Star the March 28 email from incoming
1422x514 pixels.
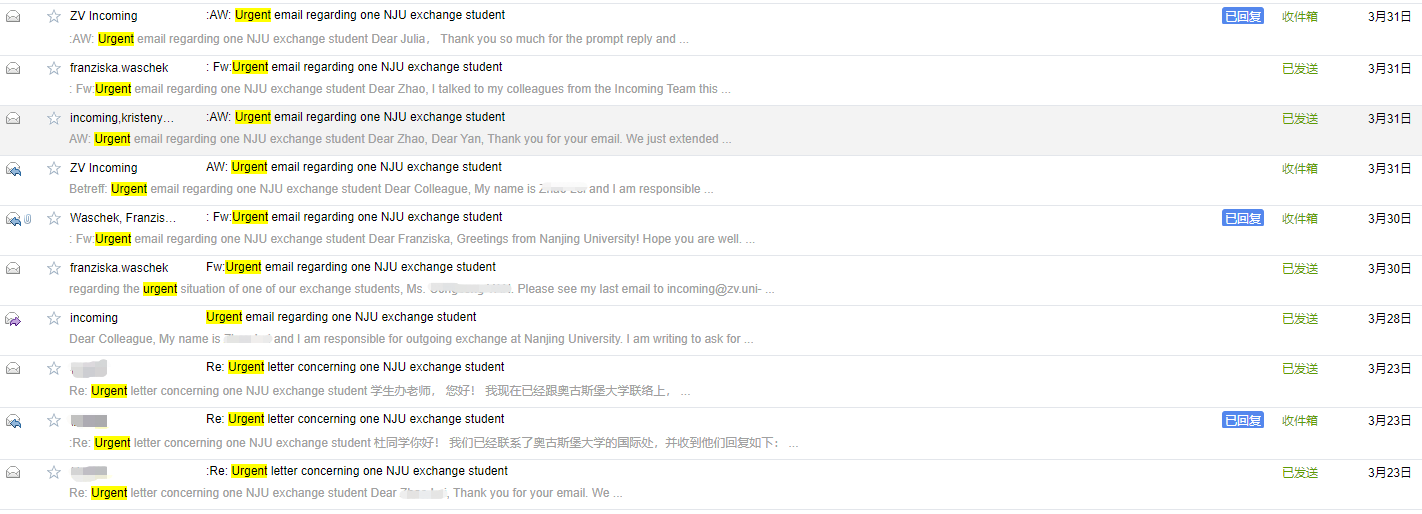(54, 318)
